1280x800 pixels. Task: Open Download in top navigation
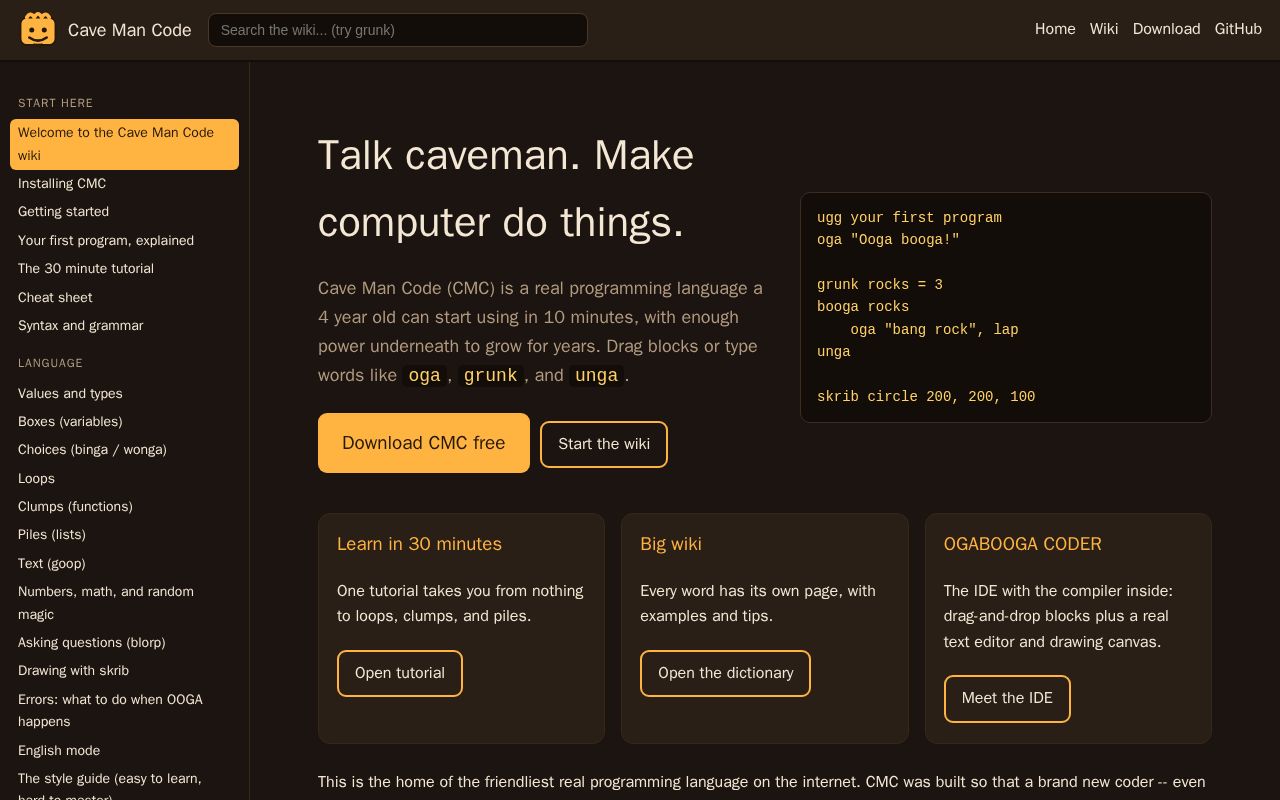click(x=1166, y=29)
